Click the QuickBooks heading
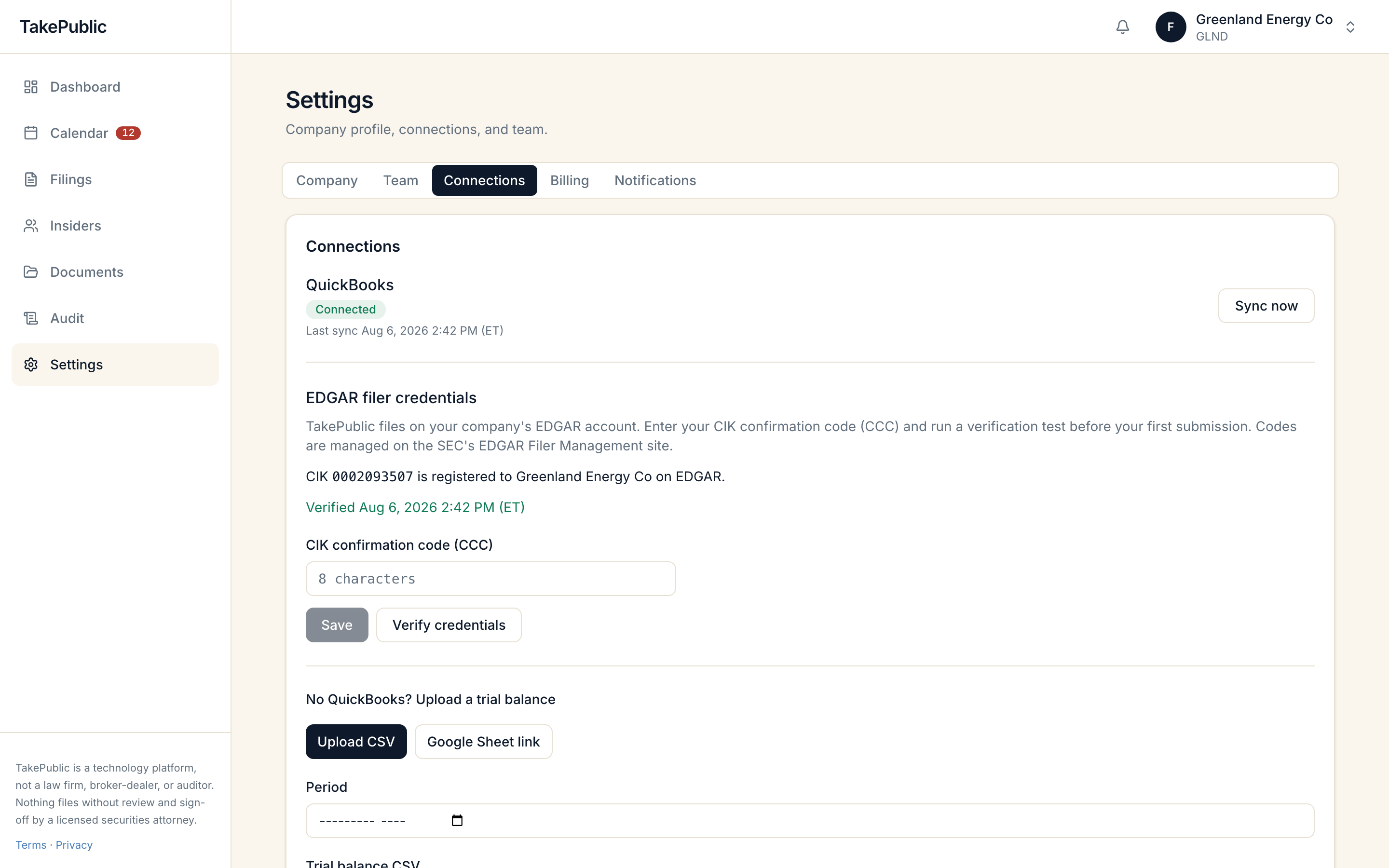 tap(350, 285)
